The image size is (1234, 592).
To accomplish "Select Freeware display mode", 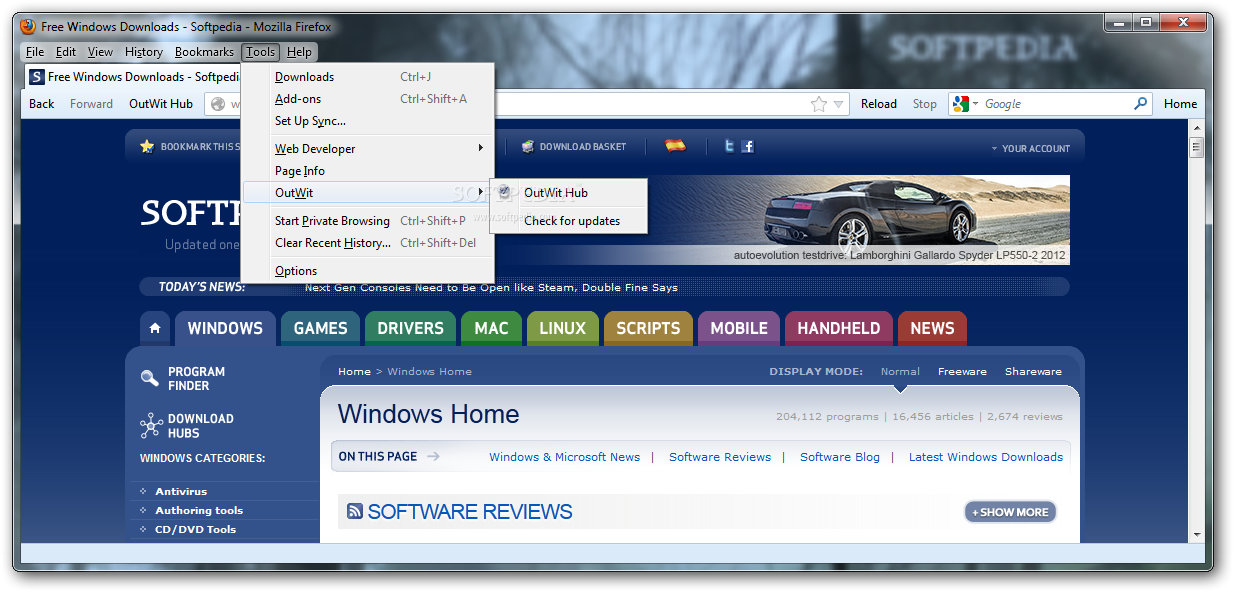I will pos(962,371).
